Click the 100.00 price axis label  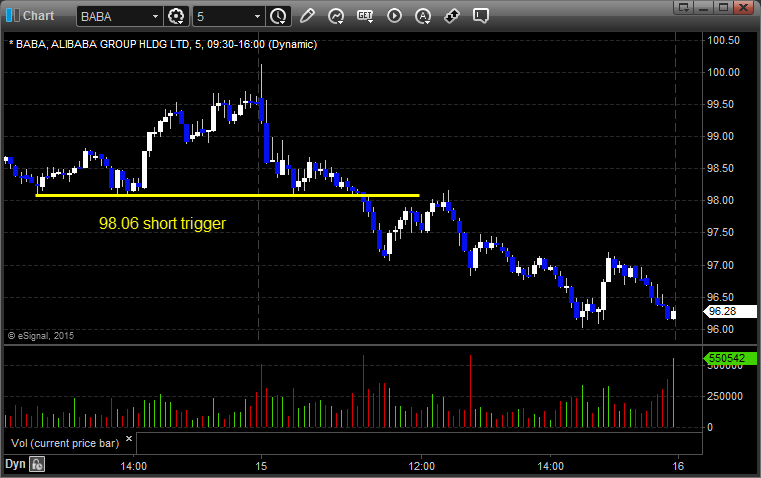coord(723,72)
